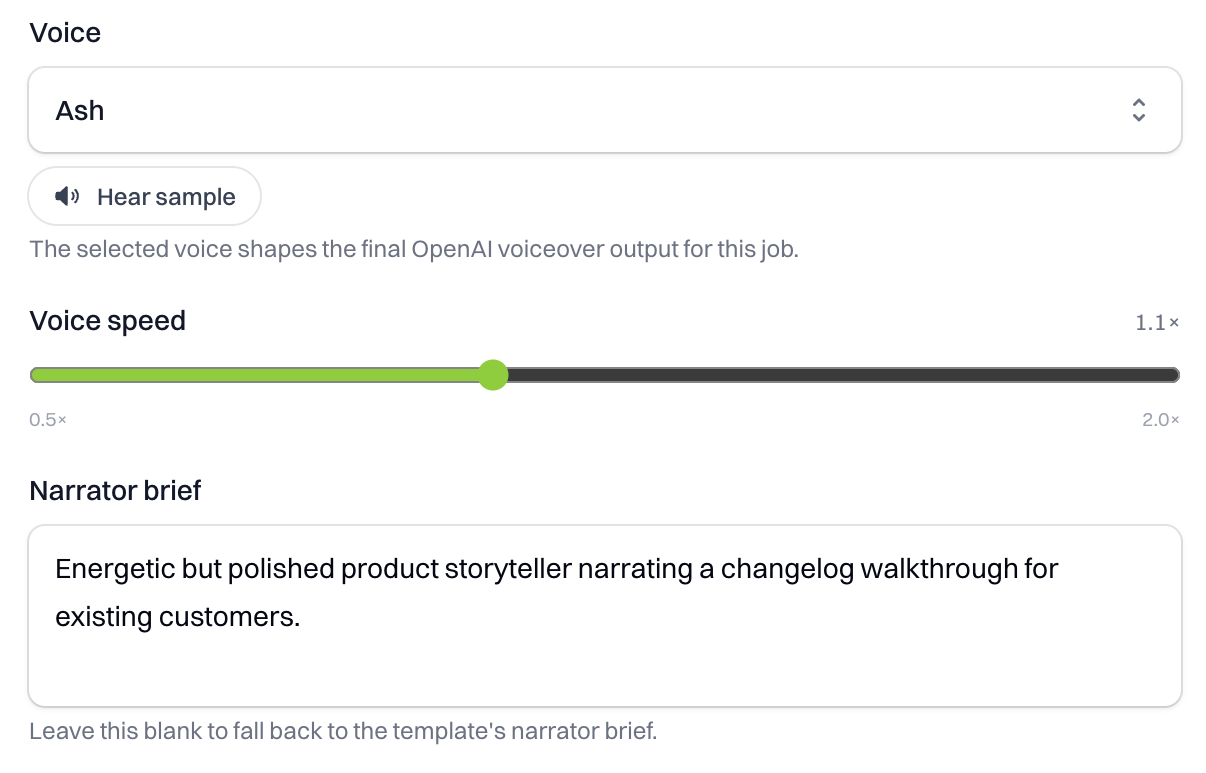The height and width of the screenshot is (773, 1206).
Task: Place cursor on word walkthrough in narrator brief
Action: click(939, 570)
